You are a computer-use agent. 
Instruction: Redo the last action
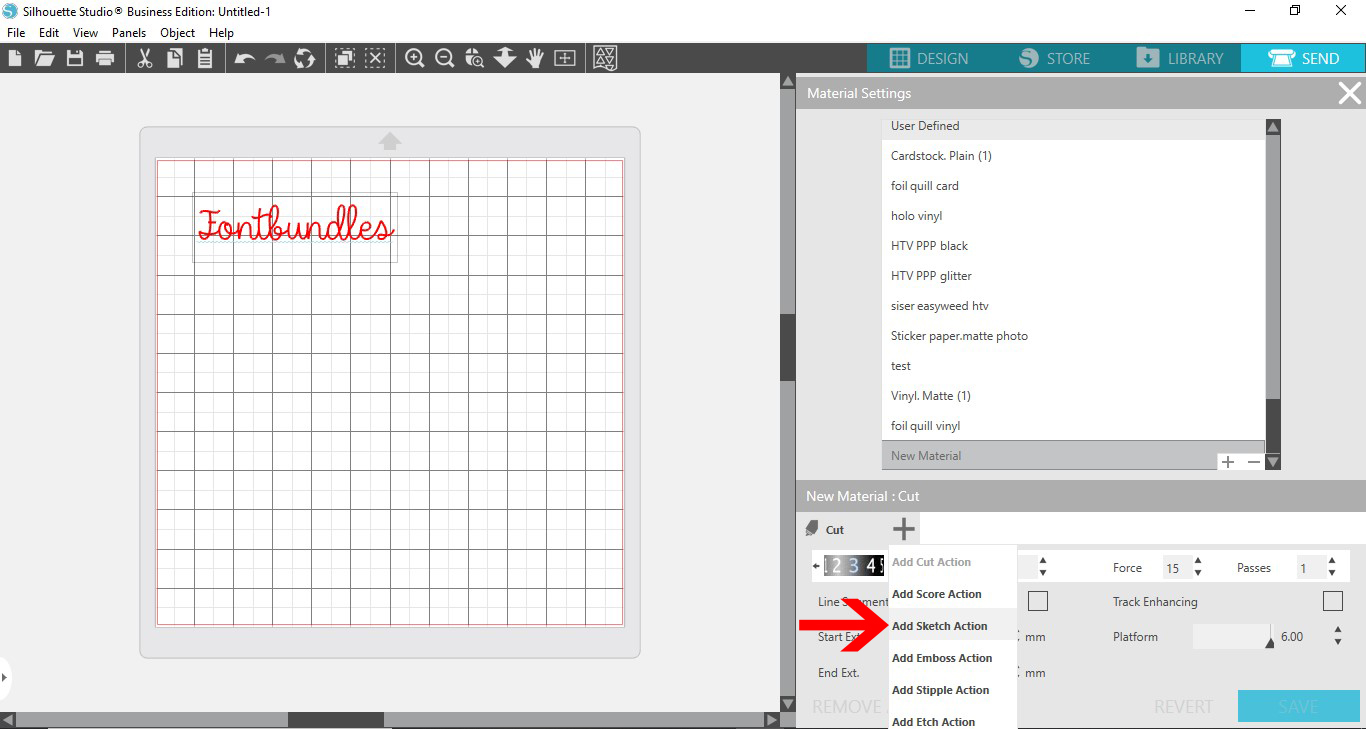click(x=275, y=59)
